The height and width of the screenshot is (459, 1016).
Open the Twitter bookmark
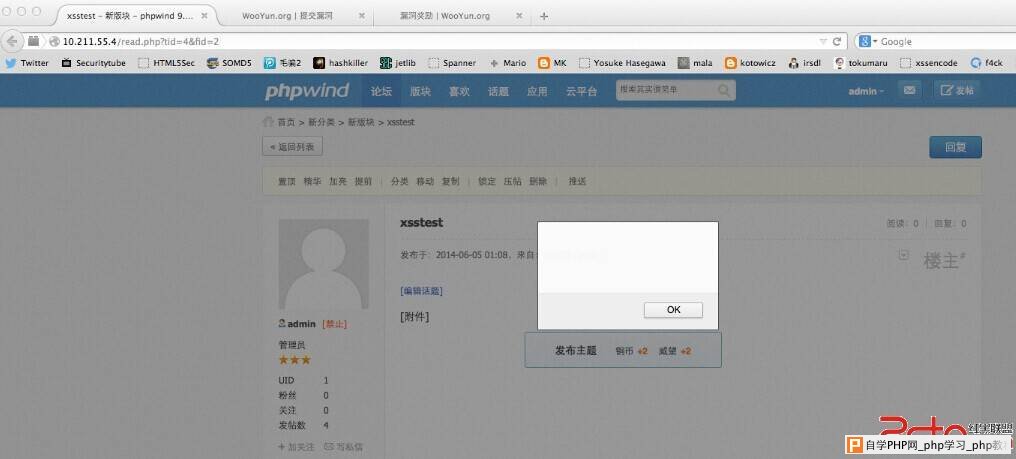pyautogui.click(x=27, y=63)
